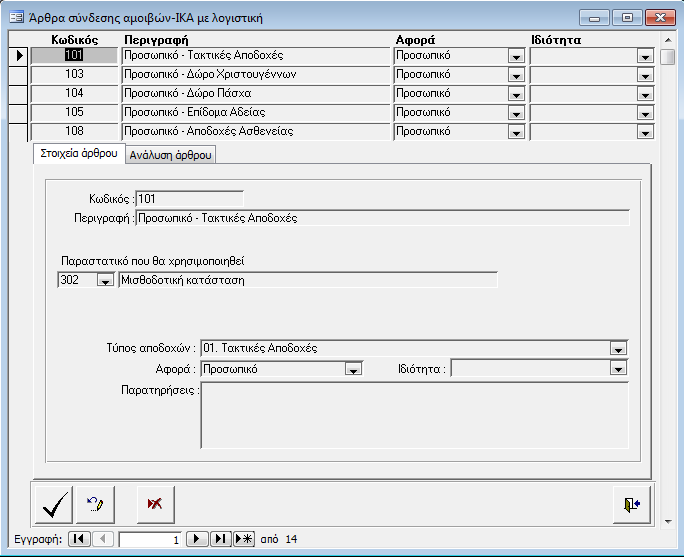Click the undo changes icon button
The image size is (684, 557).
pos(100,504)
